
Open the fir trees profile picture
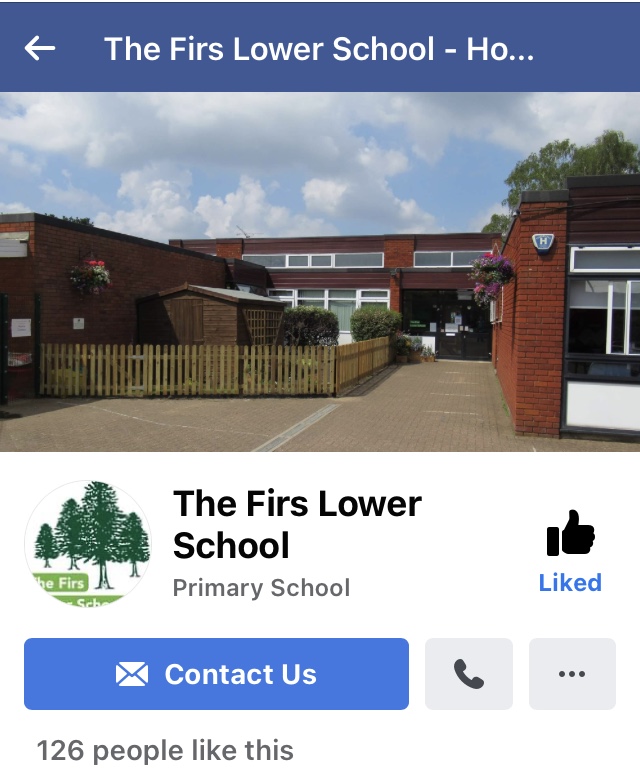(x=88, y=543)
